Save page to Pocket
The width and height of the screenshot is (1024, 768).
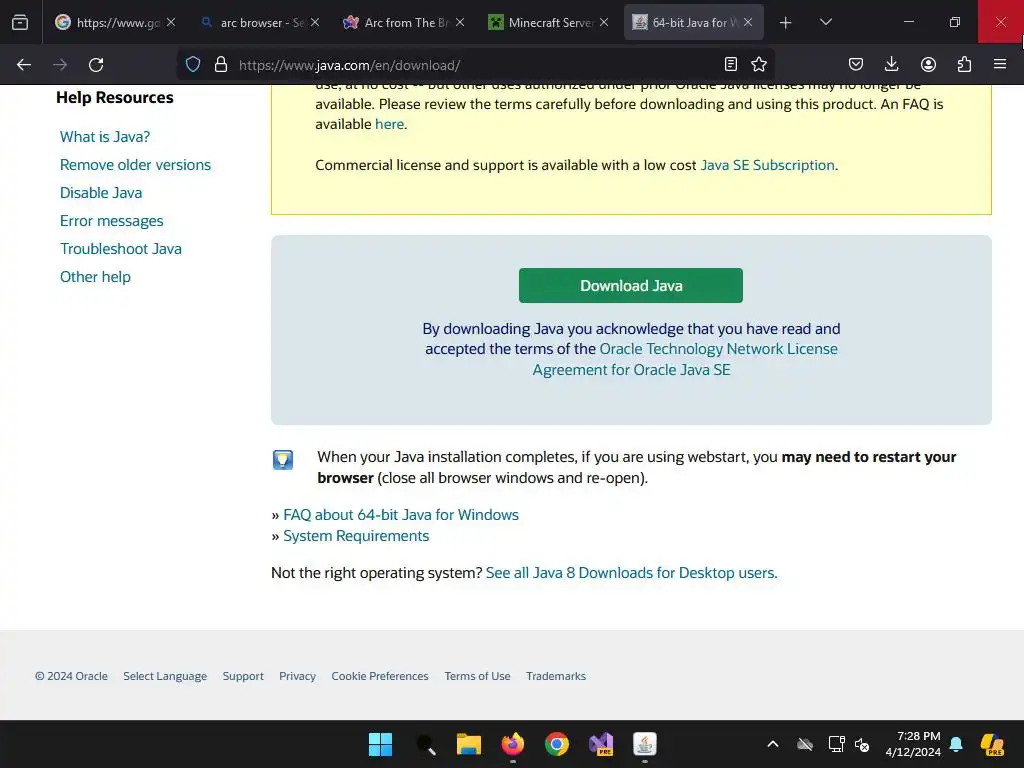(856, 64)
